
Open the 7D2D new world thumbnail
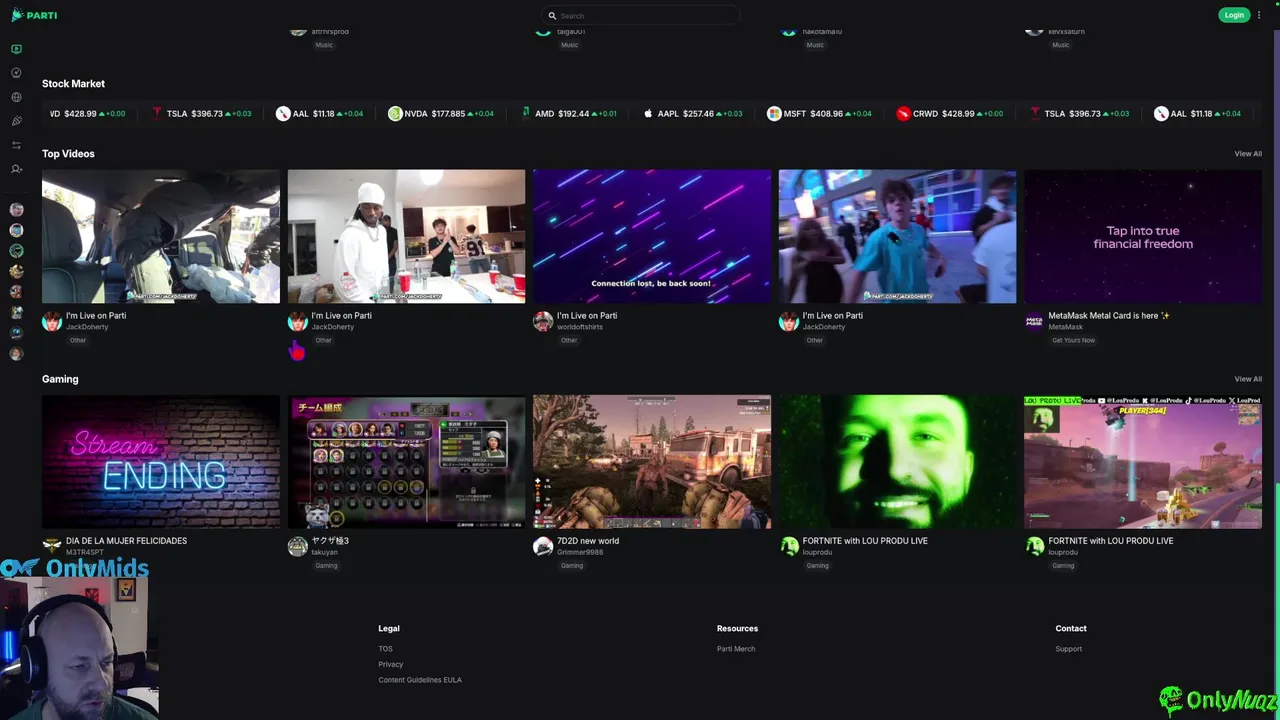652,461
